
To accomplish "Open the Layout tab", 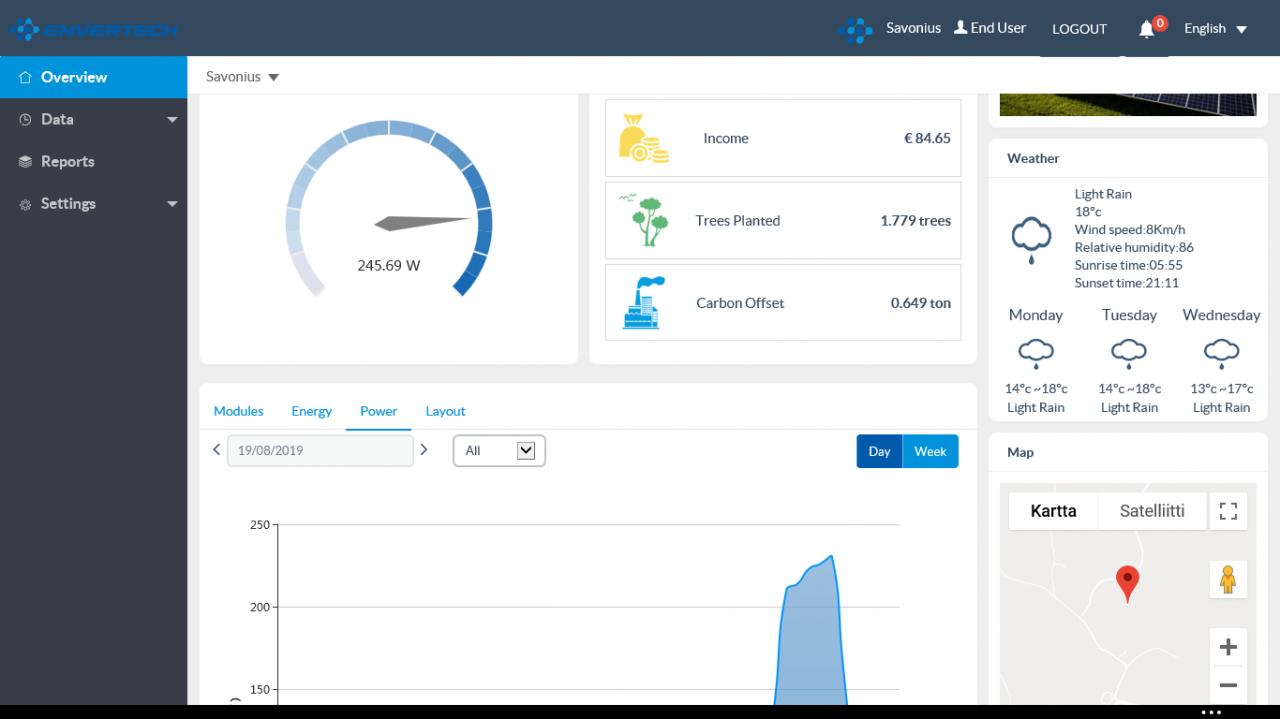I will (x=445, y=411).
